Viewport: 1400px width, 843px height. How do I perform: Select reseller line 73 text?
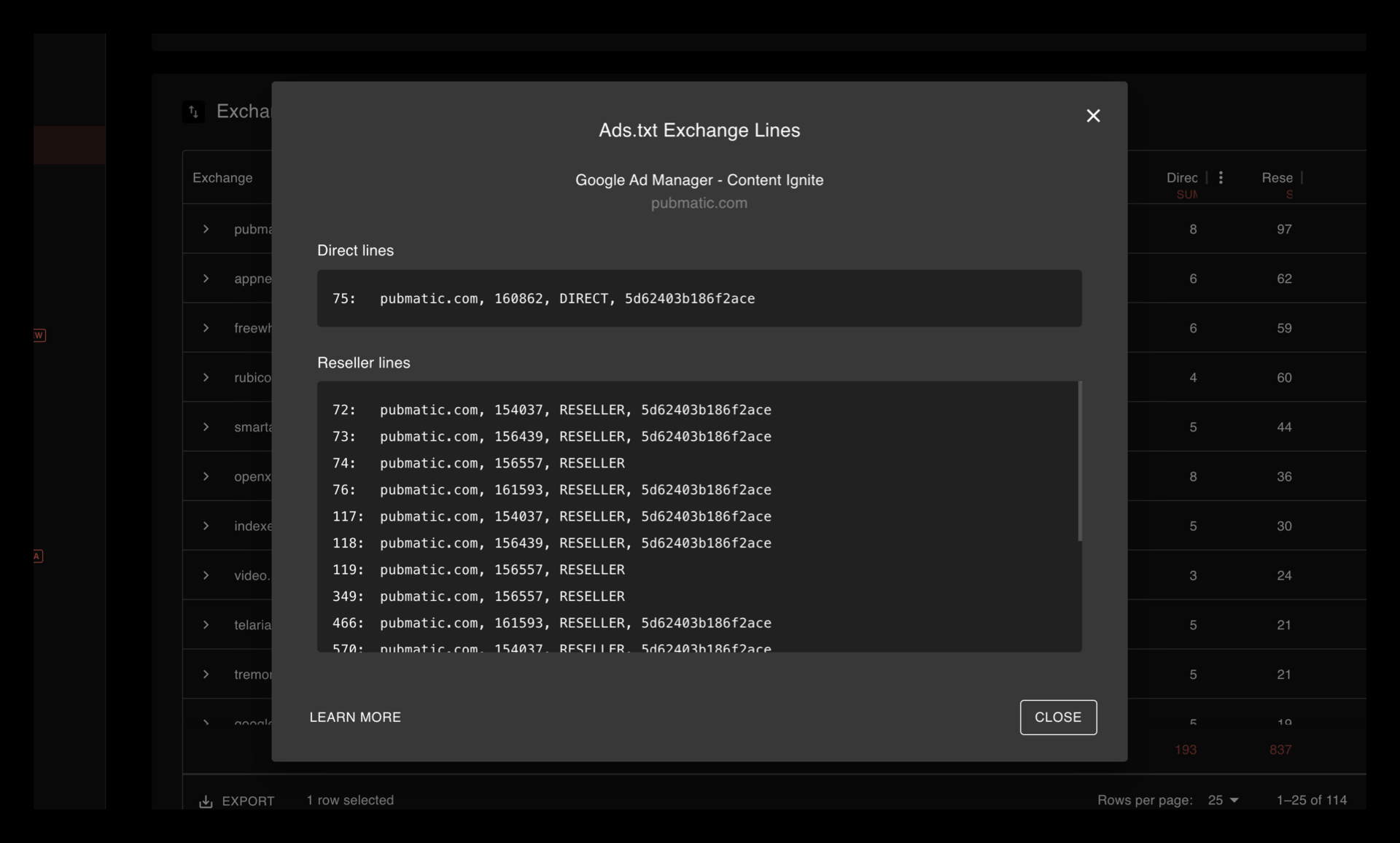point(552,436)
